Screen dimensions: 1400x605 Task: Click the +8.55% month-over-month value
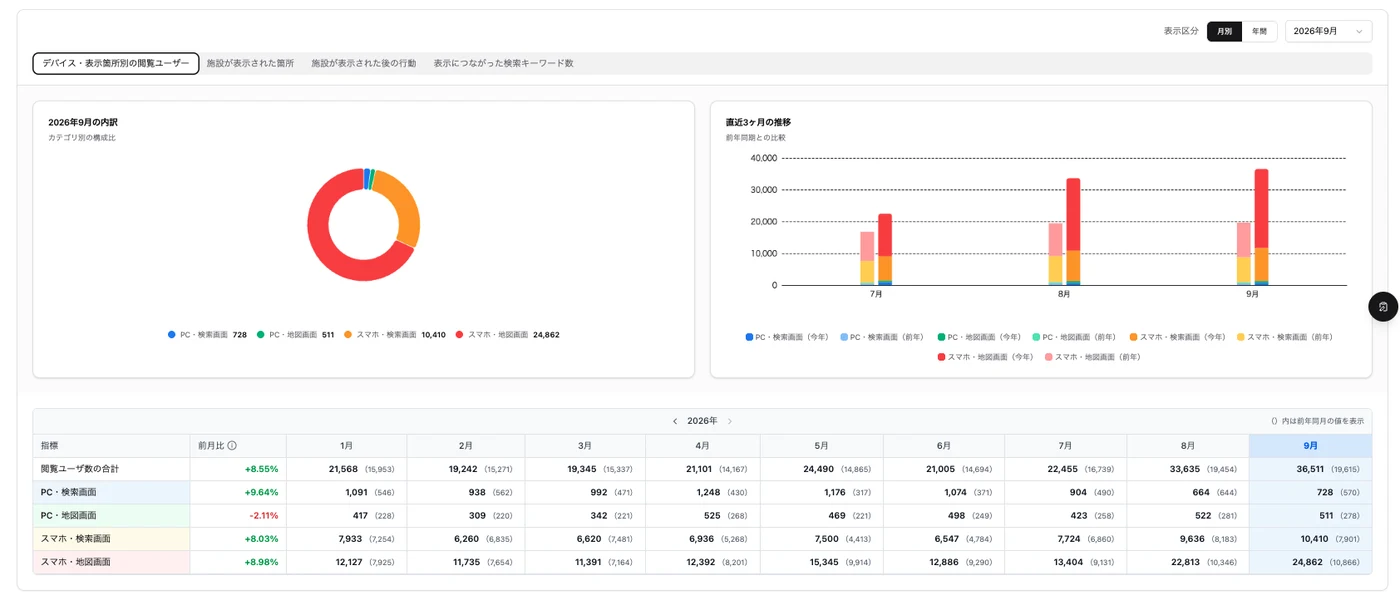click(261, 469)
